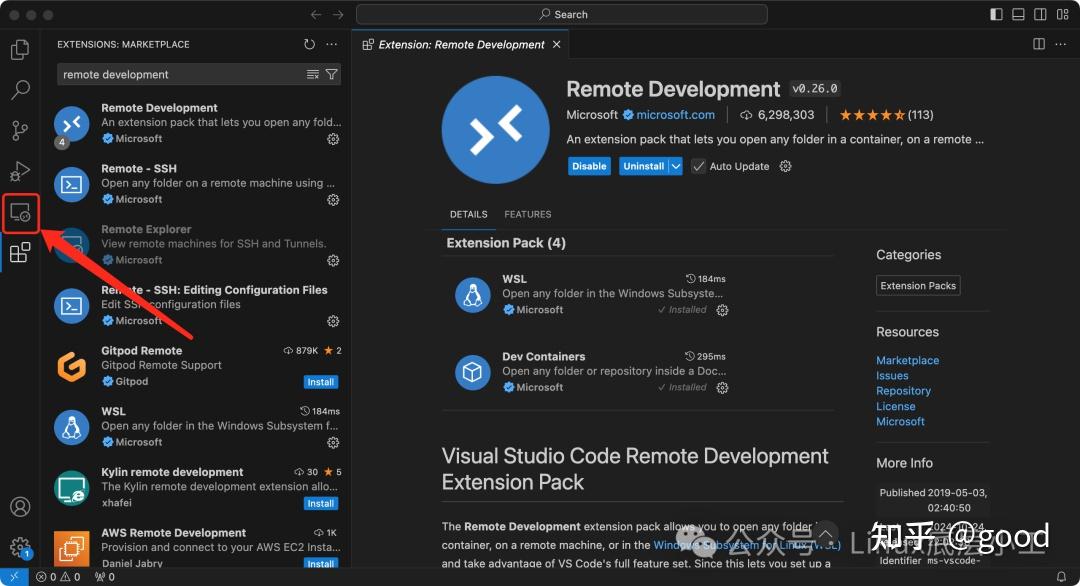This screenshot has width=1080, height=586.
Task: Switch to the FEATURES tab
Action: [x=527, y=214]
